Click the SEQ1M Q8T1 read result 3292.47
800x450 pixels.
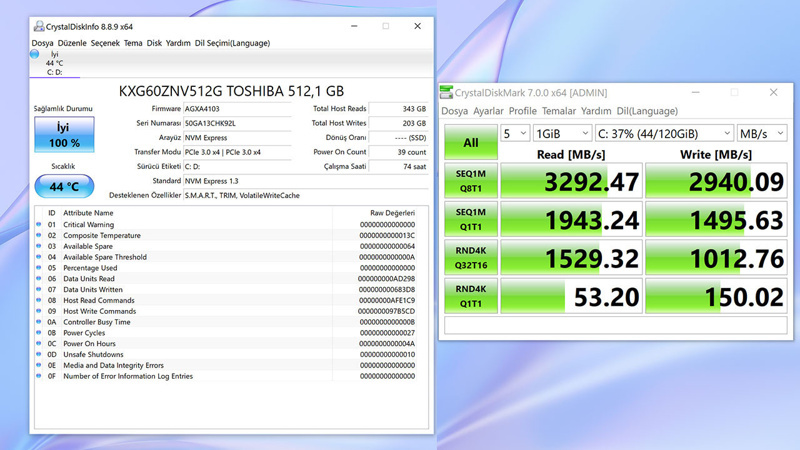click(x=571, y=181)
